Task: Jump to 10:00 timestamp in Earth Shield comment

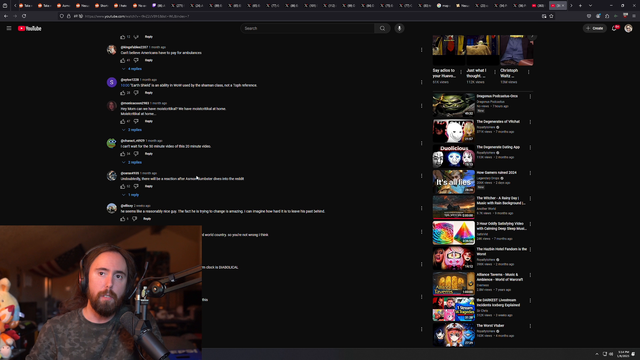Action: click(x=124, y=85)
